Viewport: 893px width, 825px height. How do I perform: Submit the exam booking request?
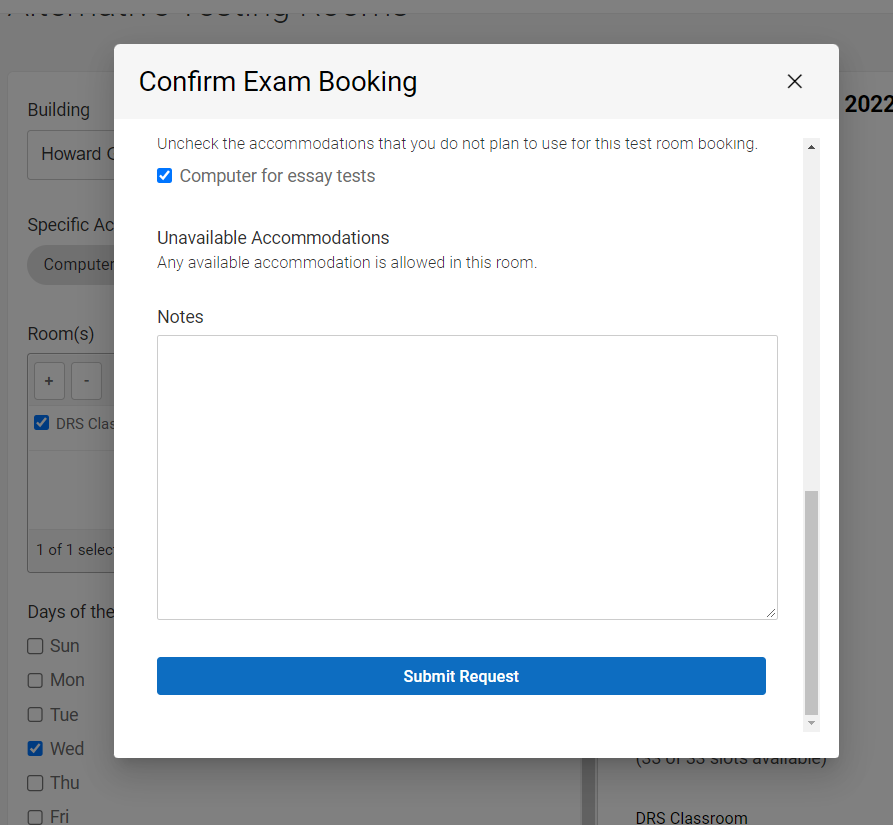[461, 676]
